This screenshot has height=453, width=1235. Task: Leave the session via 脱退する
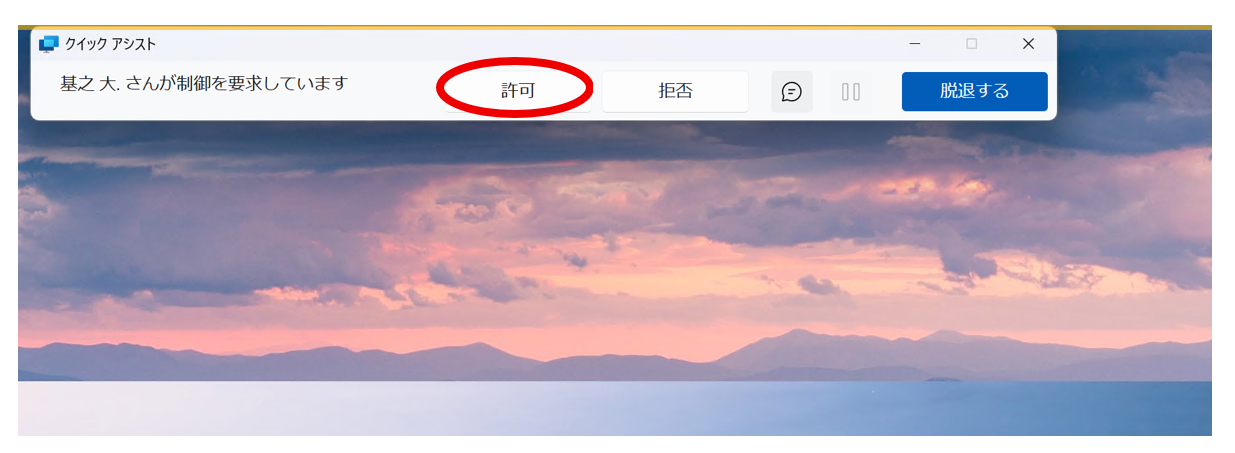[974, 92]
